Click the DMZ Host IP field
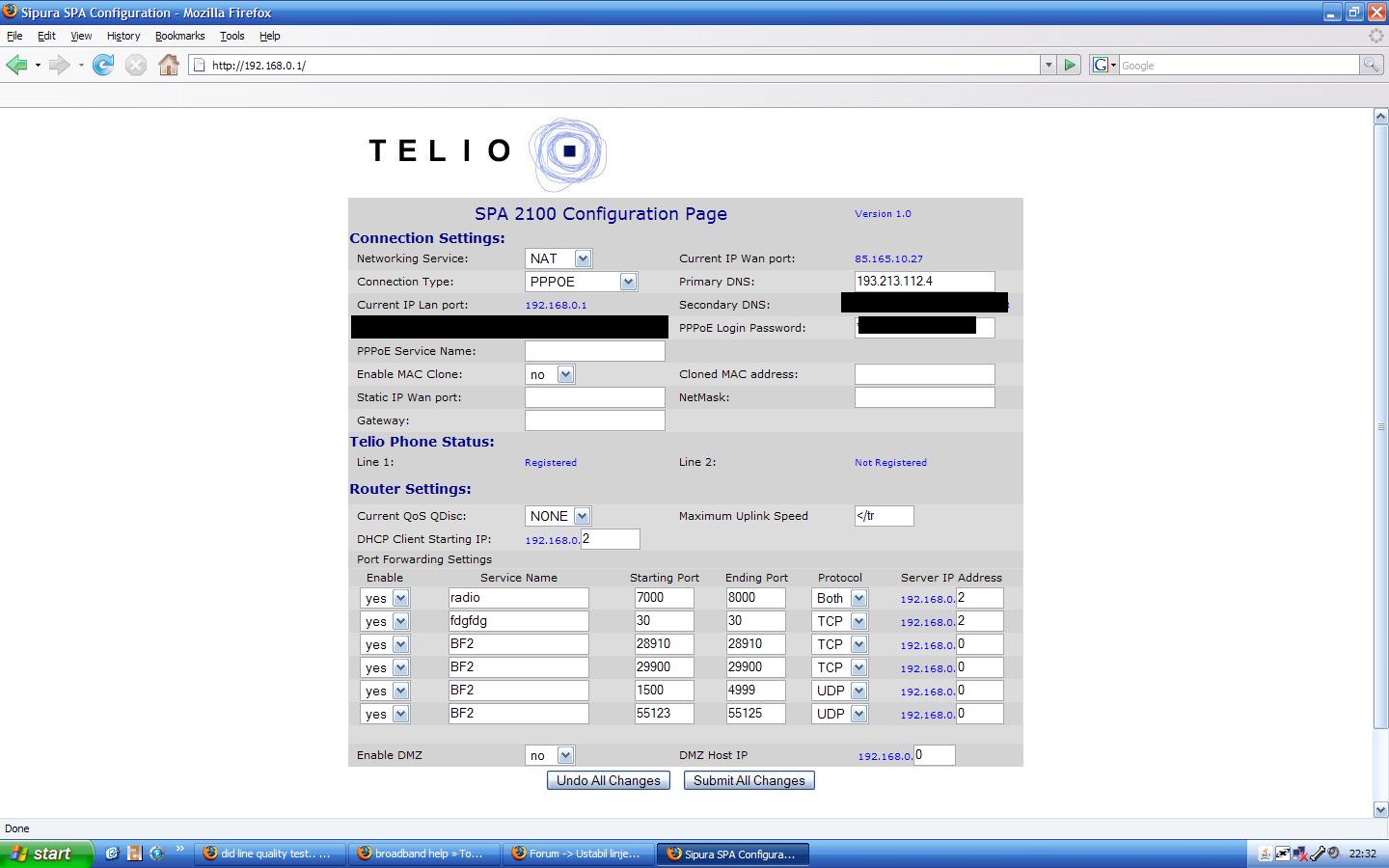This screenshot has width=1389, height=868. coord(934,755)
